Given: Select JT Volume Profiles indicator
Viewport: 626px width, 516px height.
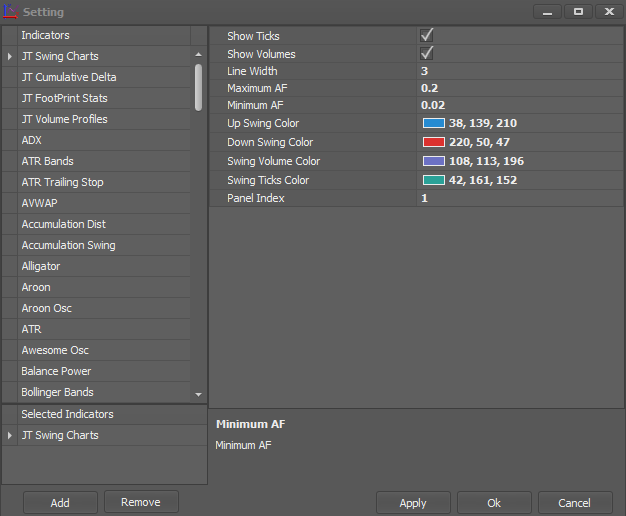Looking at the screenshot, I should pos(104,119).
